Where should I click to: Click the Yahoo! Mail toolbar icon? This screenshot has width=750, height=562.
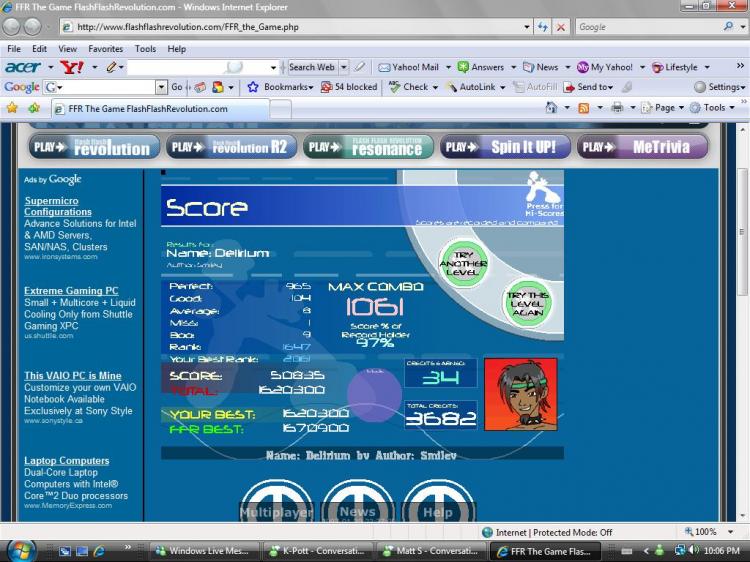point(384,67)
